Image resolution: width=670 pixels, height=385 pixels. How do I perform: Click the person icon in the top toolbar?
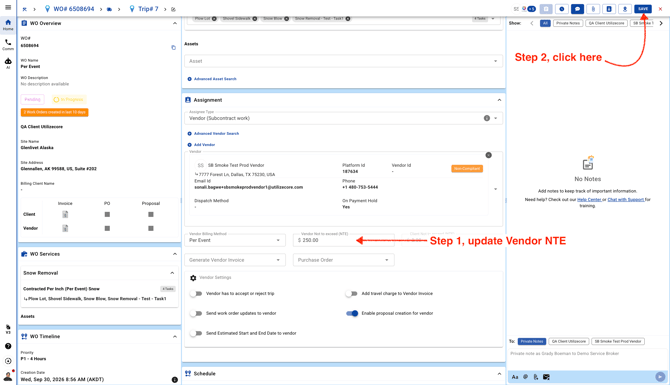pos(625,9)
